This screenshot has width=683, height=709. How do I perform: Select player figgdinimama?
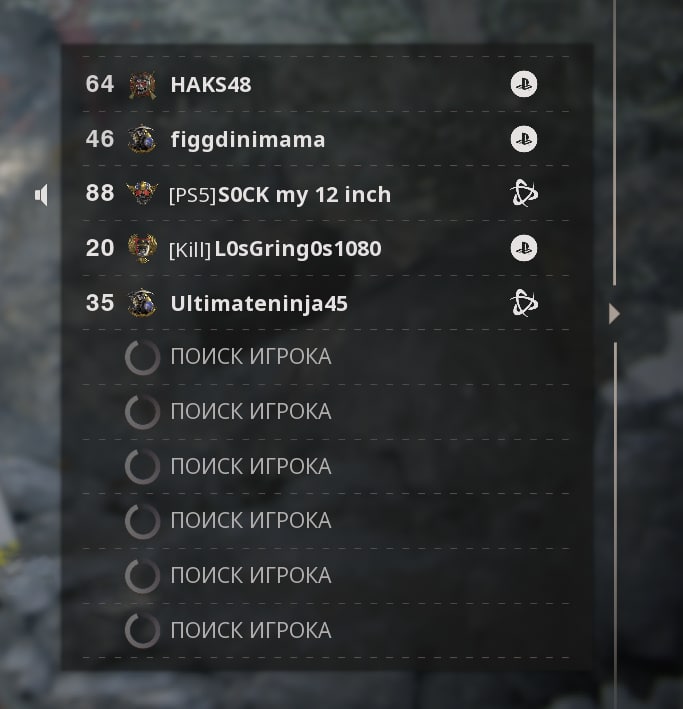tap(326, 139)
